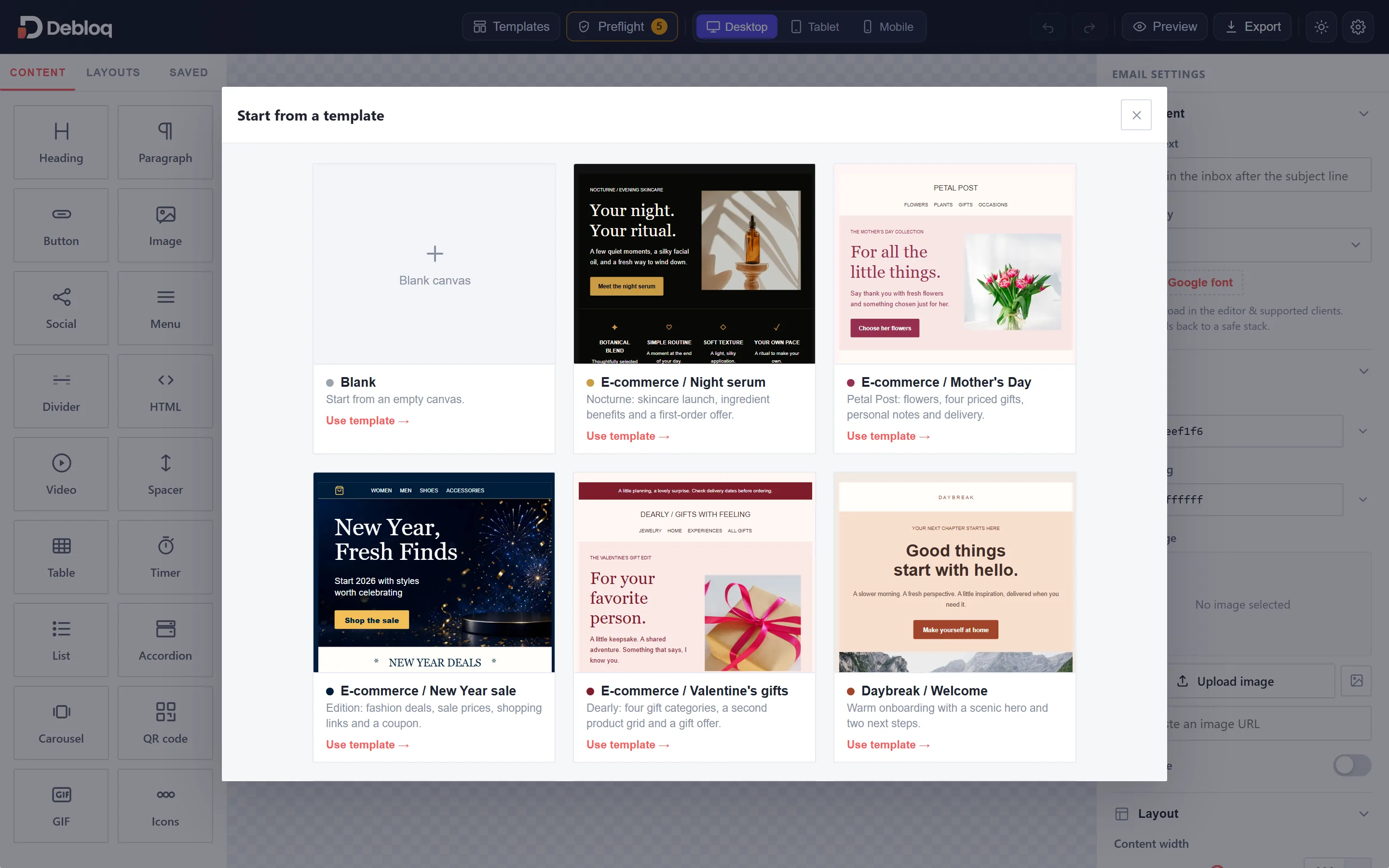Viewport: 1389px width, 868px height.
Task: Pick the New Year sale template thumbnail
Action: [x=434, y=572]
